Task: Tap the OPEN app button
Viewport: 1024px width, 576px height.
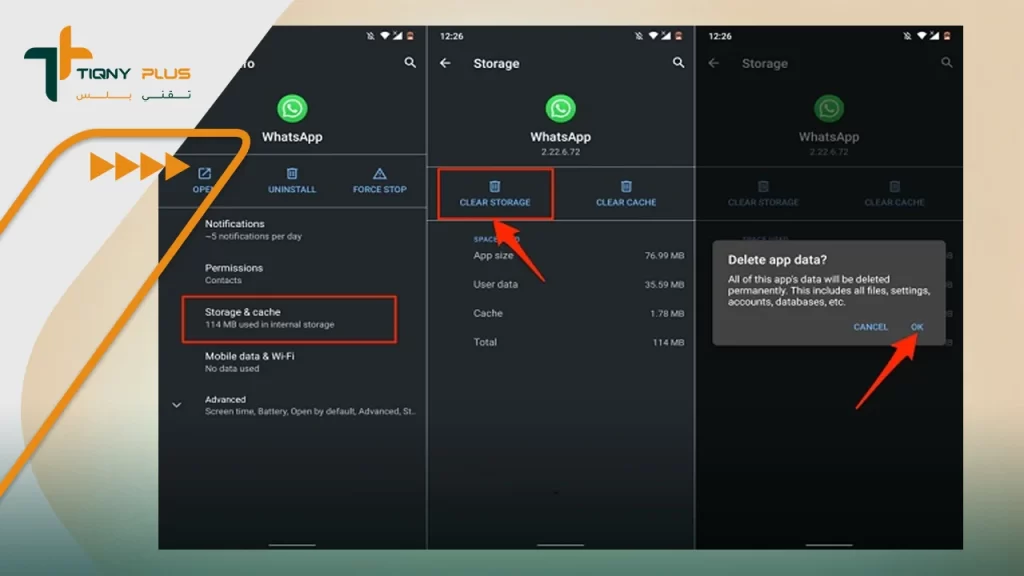Action: [204, 181]
